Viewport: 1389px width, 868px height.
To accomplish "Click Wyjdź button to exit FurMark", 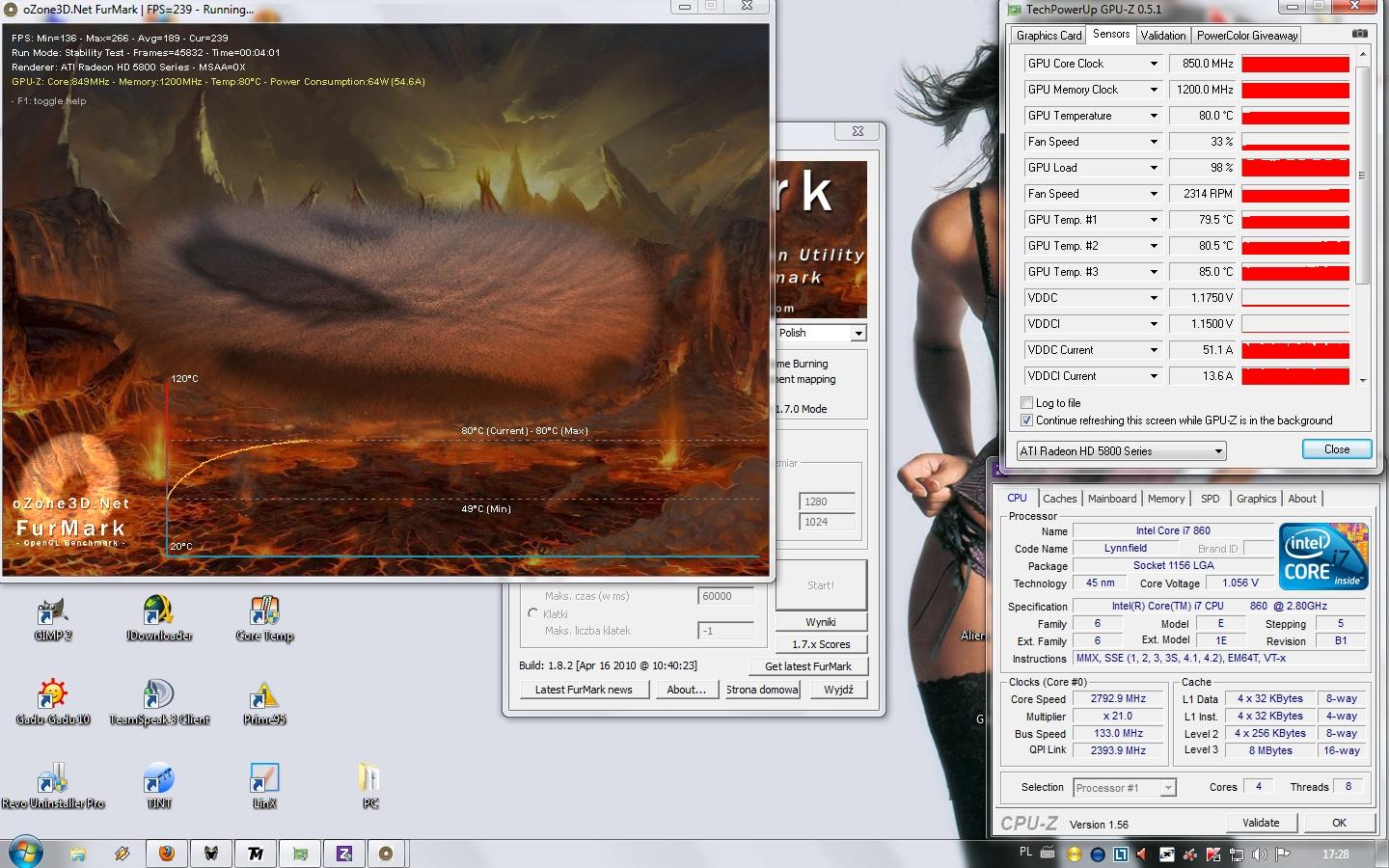I will [838, 690].
